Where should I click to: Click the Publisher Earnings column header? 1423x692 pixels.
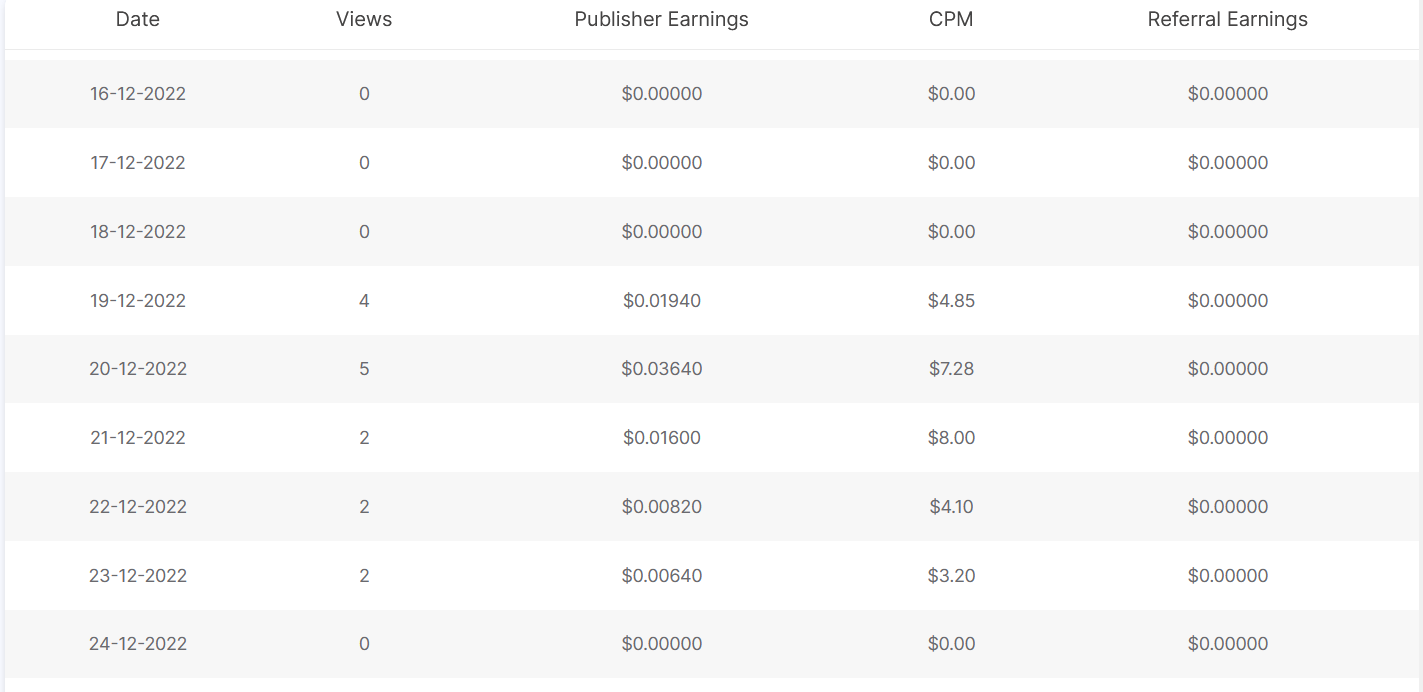click(662, 19)
